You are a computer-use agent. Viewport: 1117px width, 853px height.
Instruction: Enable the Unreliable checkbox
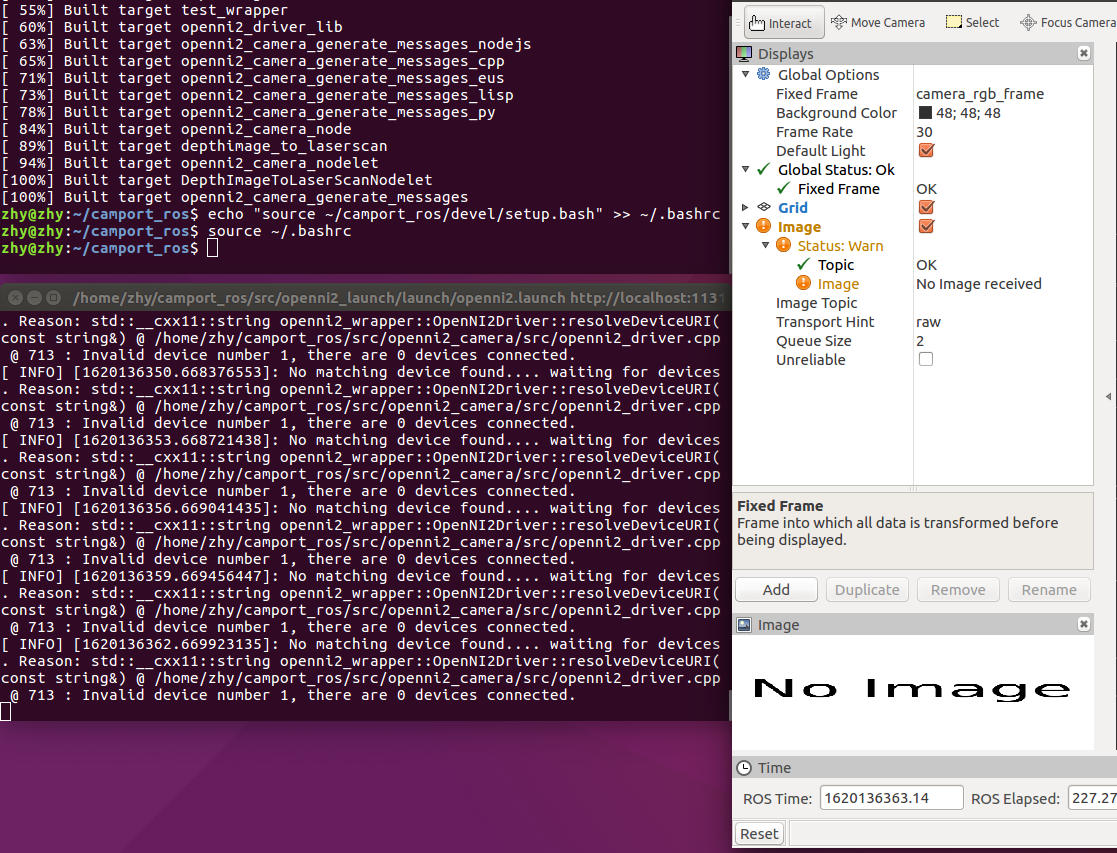pyautogui.click(x=926, y=359)
